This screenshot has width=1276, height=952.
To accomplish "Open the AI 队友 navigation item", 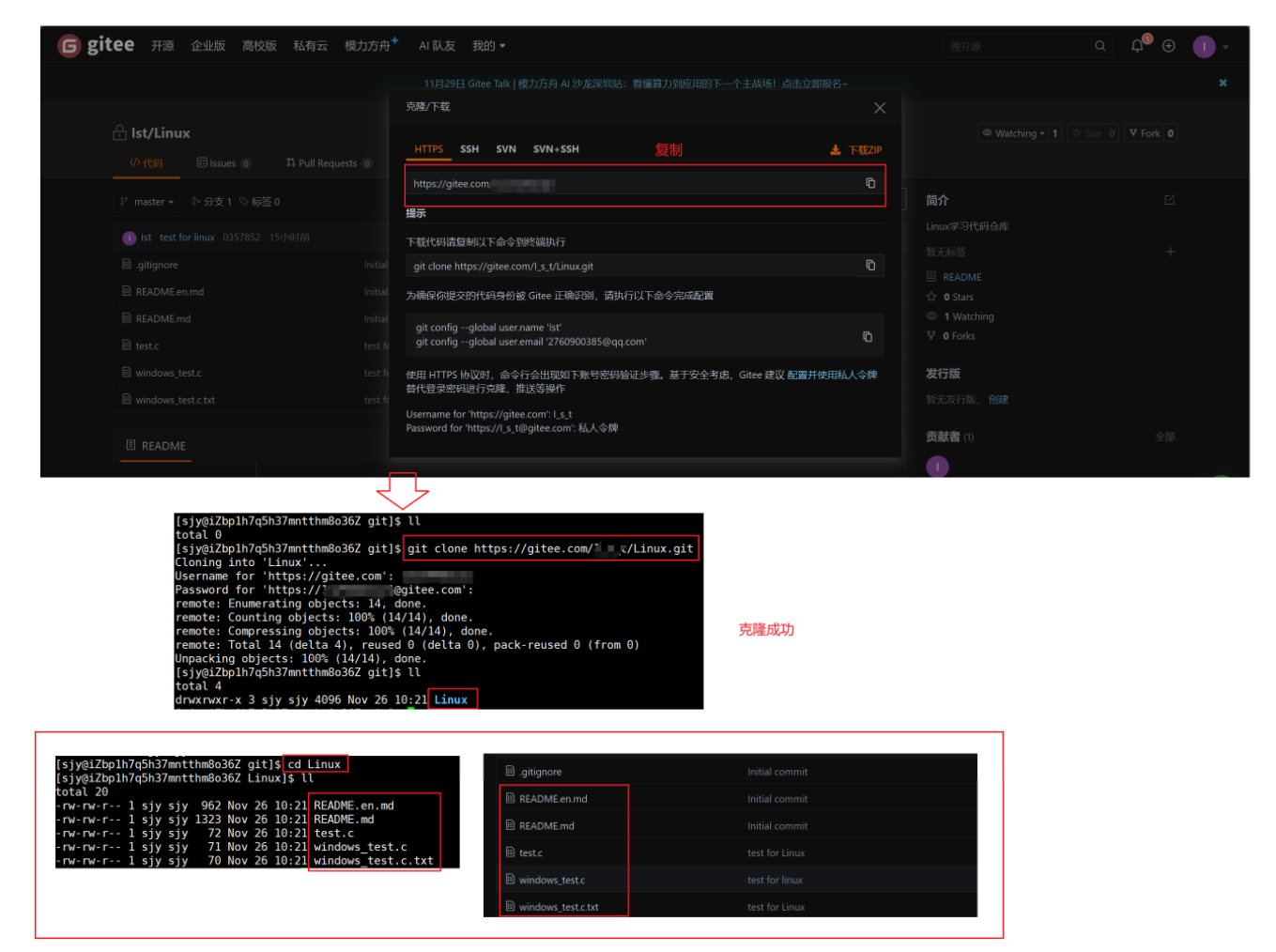I will point(437,46).
